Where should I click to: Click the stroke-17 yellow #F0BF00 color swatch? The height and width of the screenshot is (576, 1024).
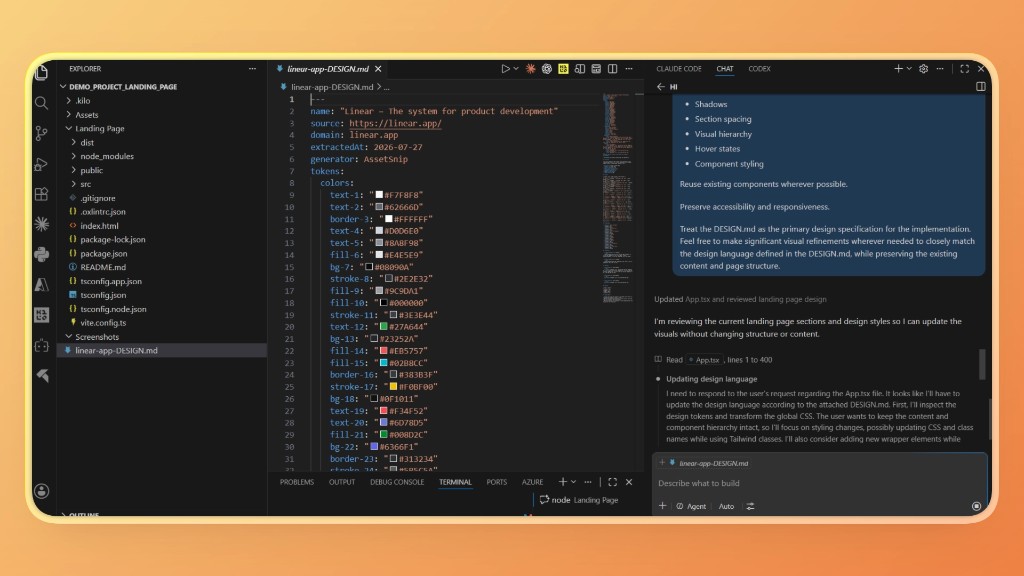click(393, 387)
